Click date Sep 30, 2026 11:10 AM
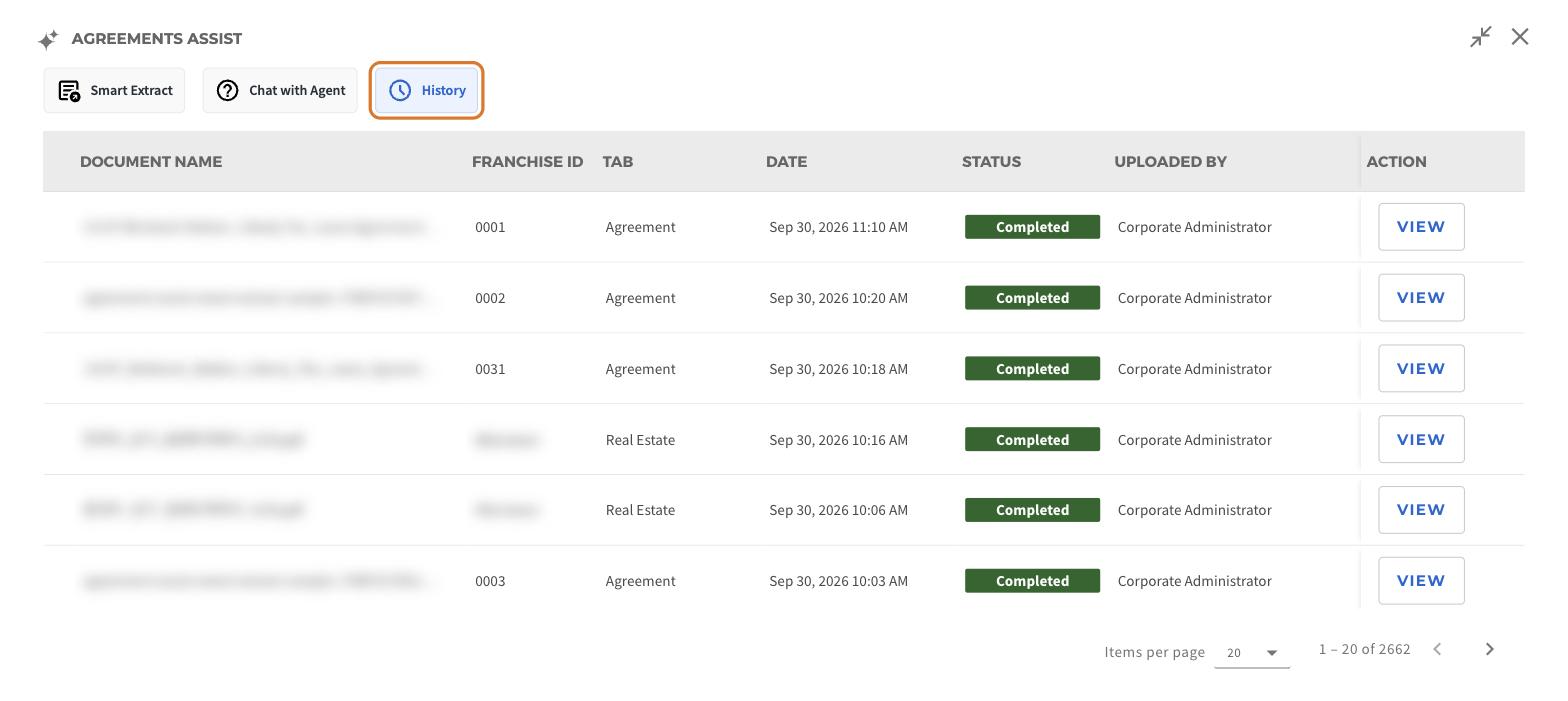Screen dimensions: 1568x701 coord(839,227)
